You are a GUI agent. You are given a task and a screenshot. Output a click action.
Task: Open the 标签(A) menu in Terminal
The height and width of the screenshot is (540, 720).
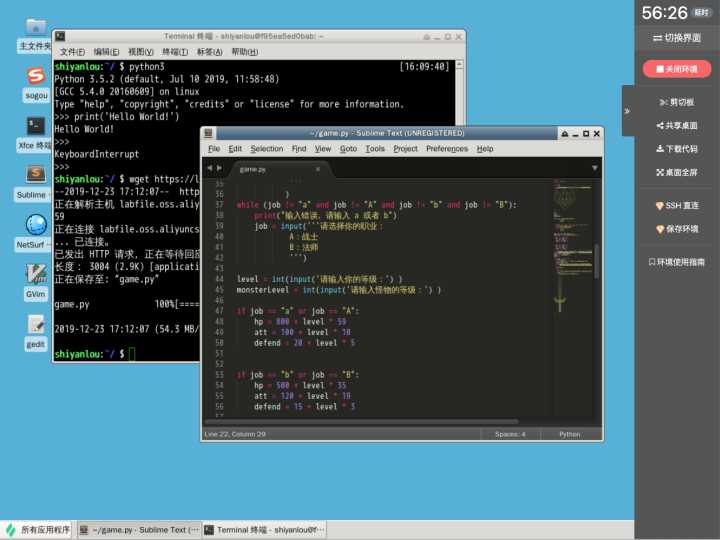pos(209,52)
